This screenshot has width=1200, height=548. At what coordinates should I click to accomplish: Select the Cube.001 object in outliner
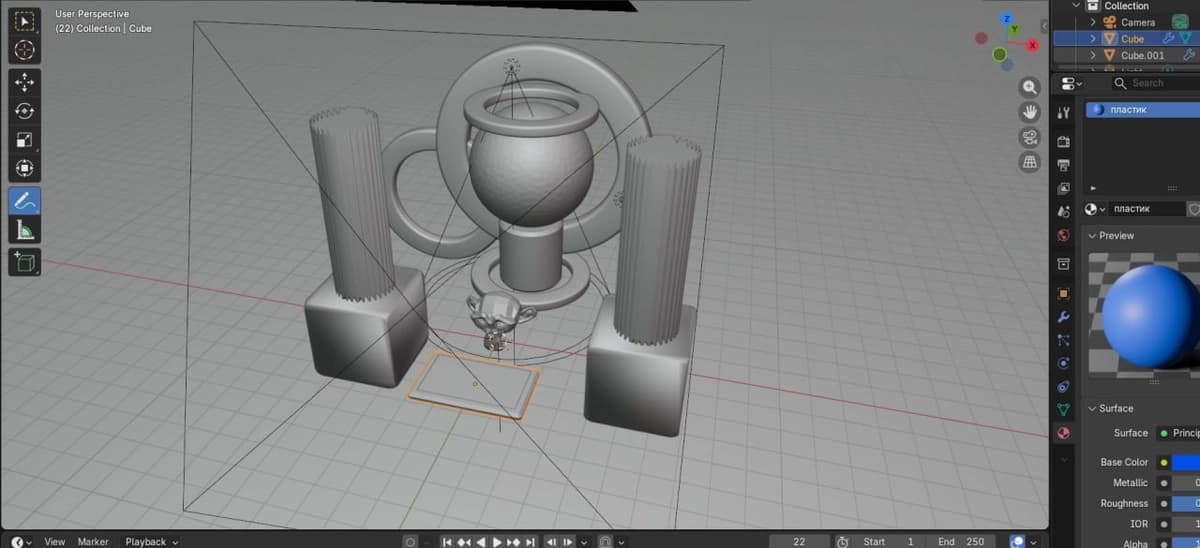click(1142, 55)
